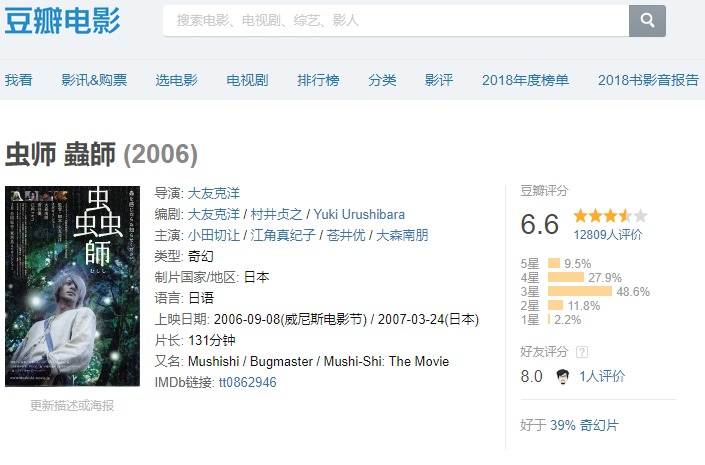
Task: Click the alias text Mushishi / Bugmaster
Action: pos(250,362)
